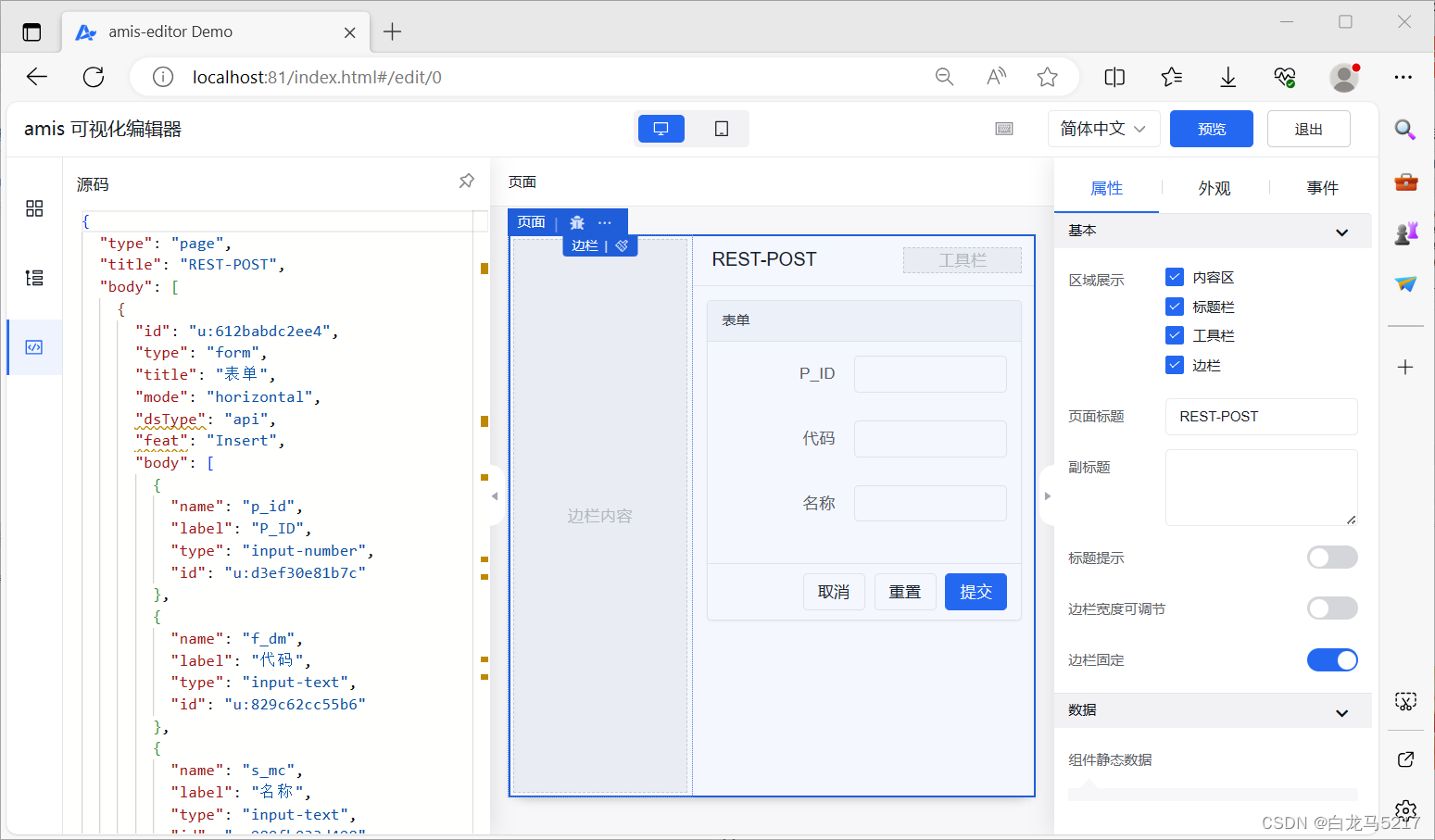Click the 提交 form button
The width and height of the screenshot is (1435, 840).
point(976,592)
